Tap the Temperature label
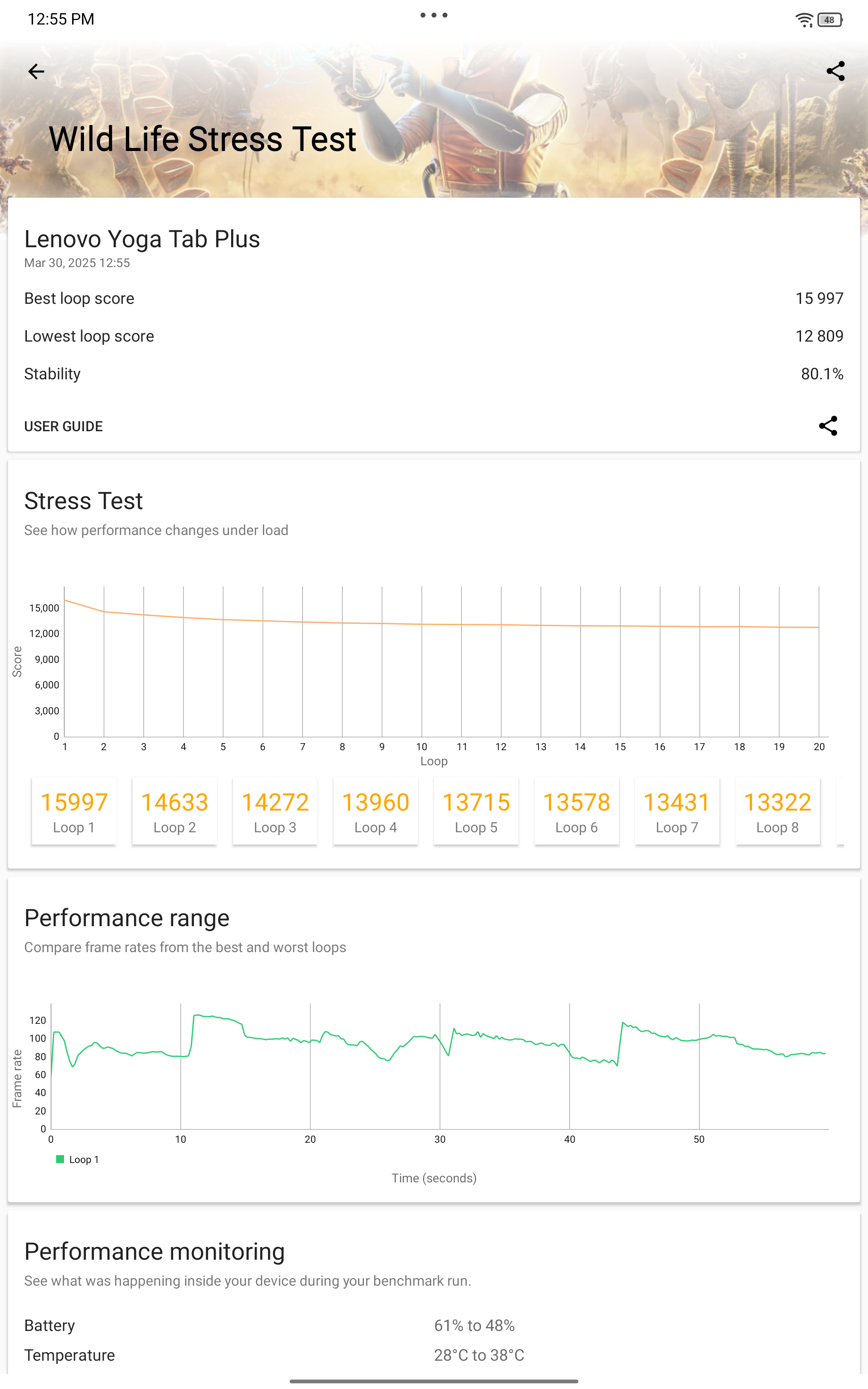 tap(69, 1356)
